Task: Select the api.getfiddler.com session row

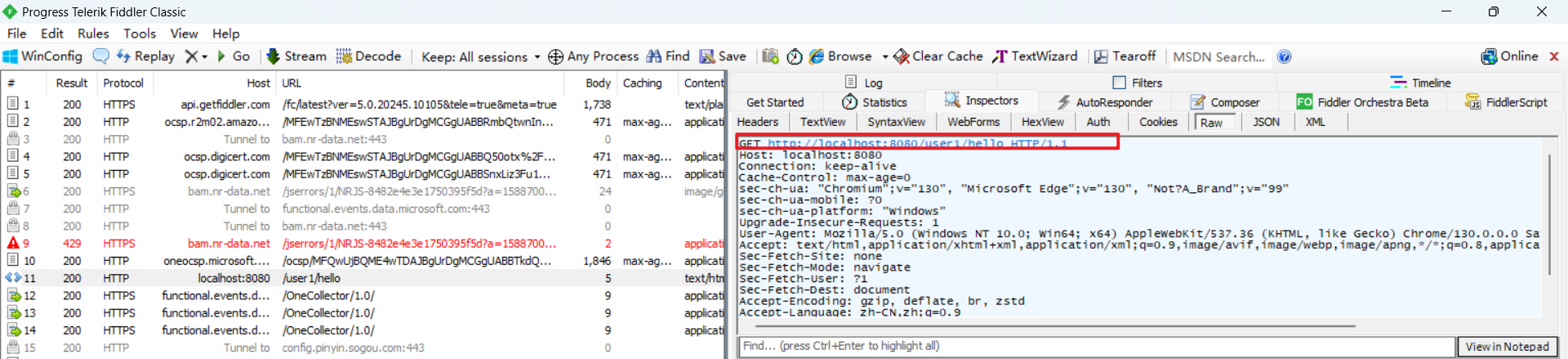Action: click(363, 105)
